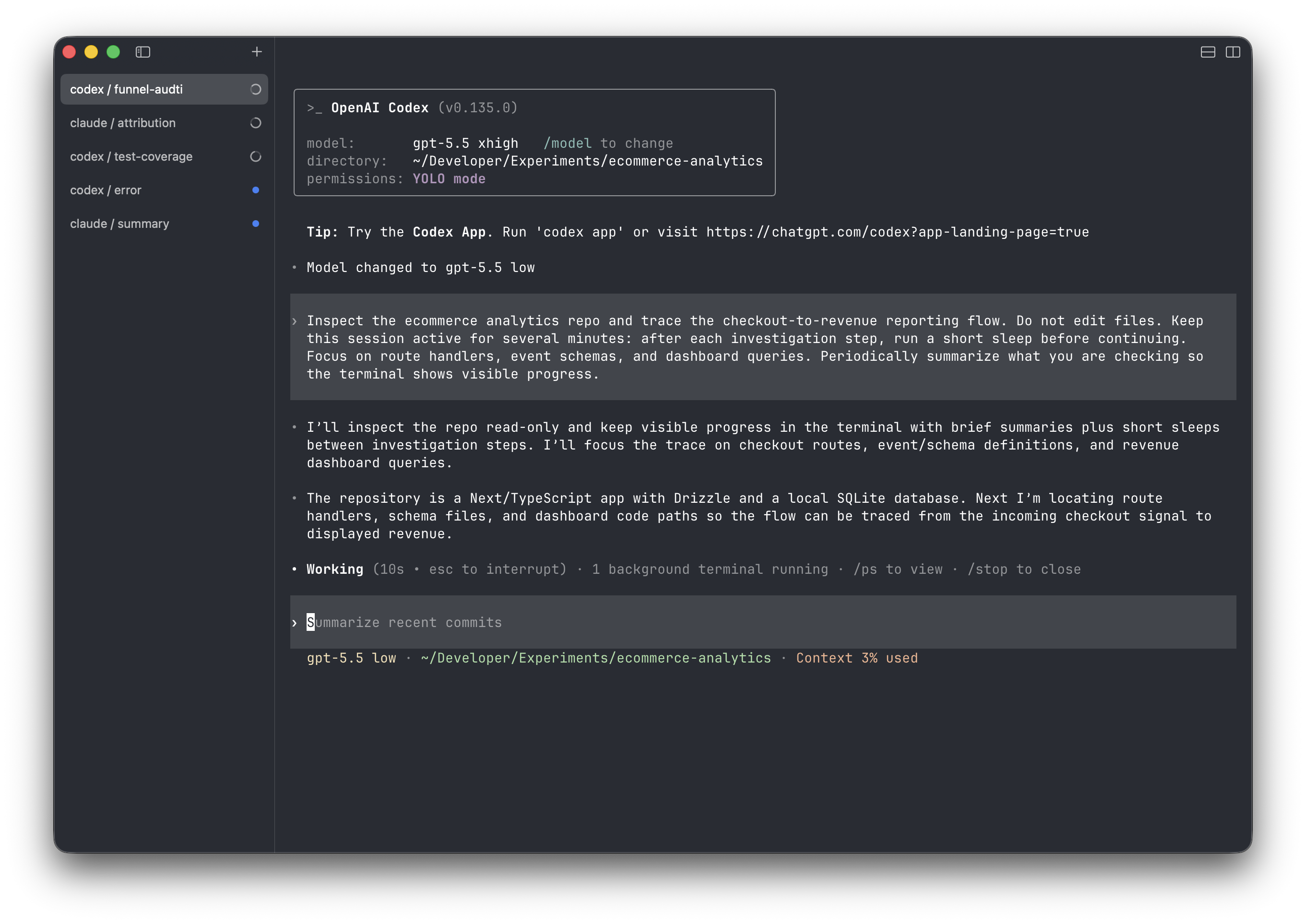Click the 'YOLO mode' permissions text
Image resolution: width=1306 pixels, height=924 pixels.
(449, 178)
